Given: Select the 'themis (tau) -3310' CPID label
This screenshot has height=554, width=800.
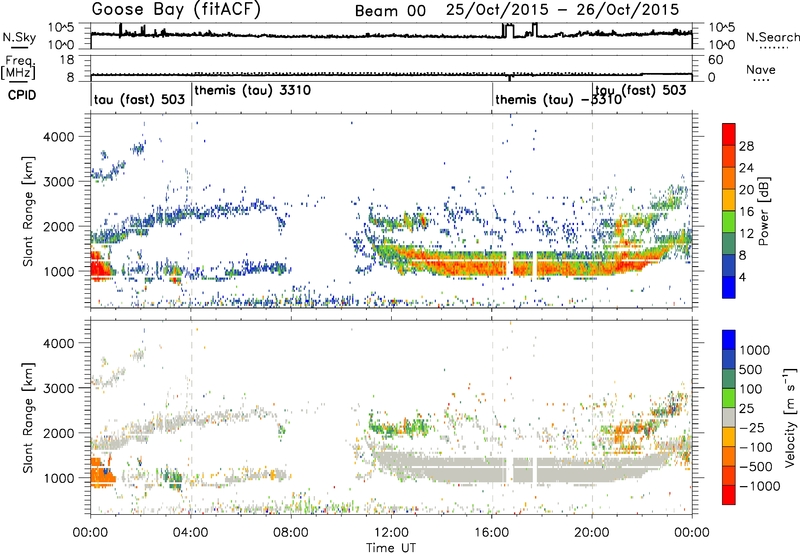Looking at the screenshot, I should 558,99.
